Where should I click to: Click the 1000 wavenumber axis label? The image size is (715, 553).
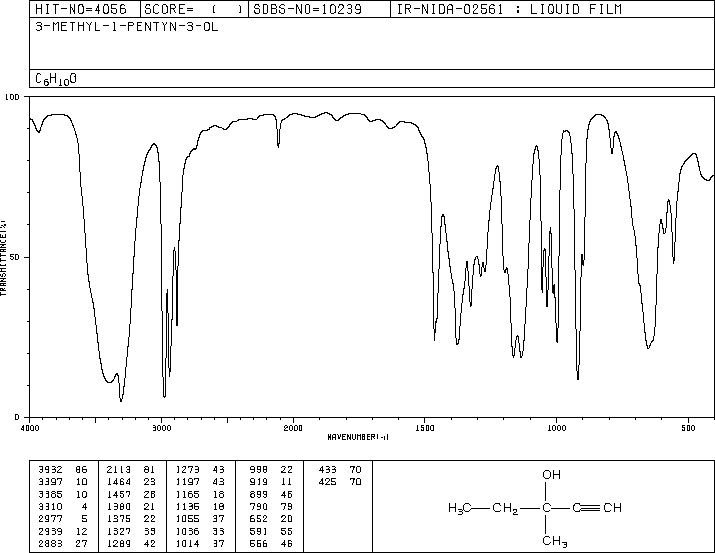pos(556,428)
